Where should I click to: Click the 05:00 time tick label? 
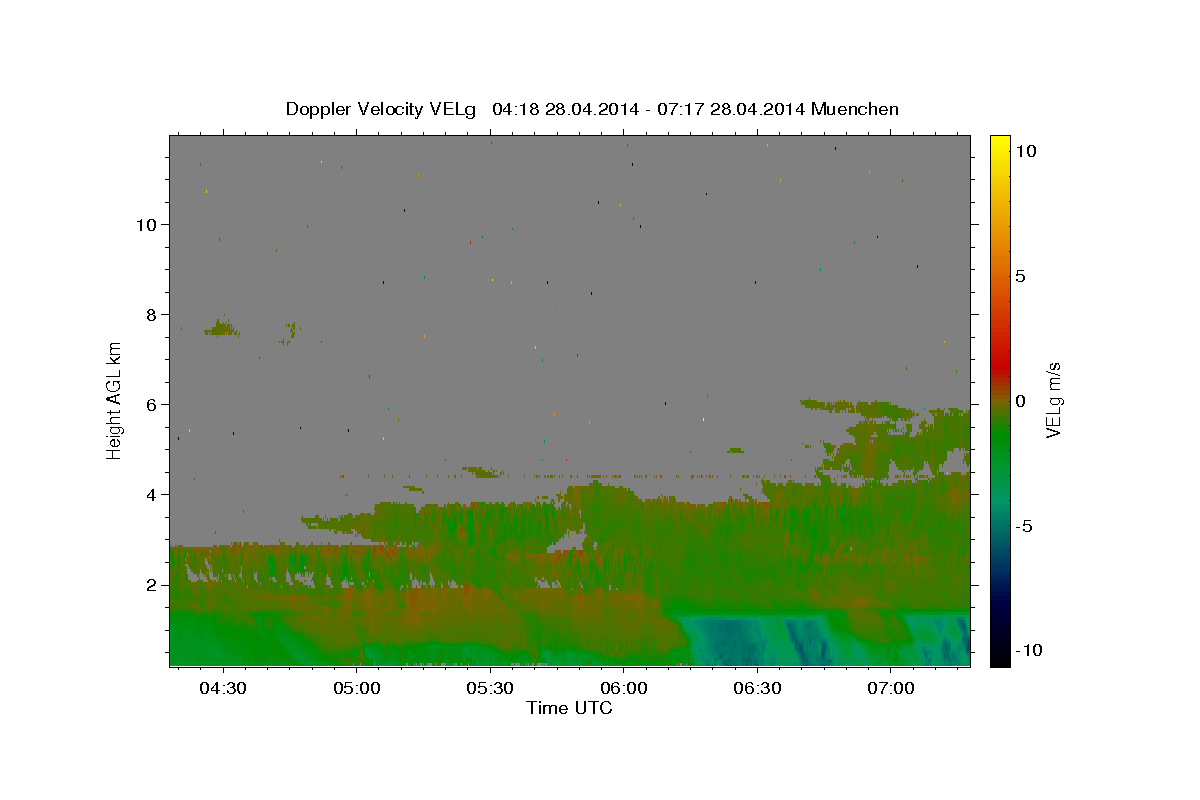pyautogui.click(x=356, y=688)
